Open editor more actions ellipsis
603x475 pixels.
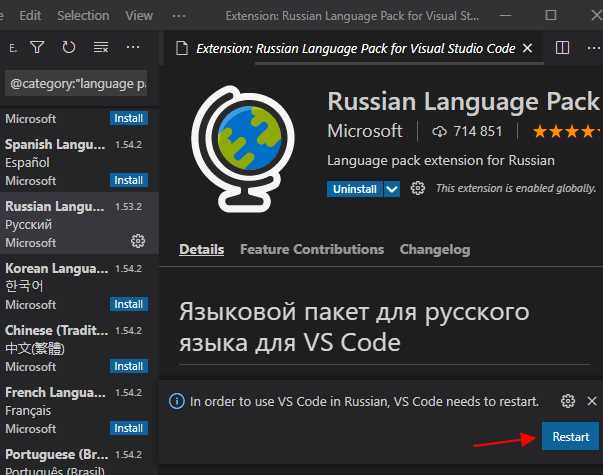click(x=593, y=48)
